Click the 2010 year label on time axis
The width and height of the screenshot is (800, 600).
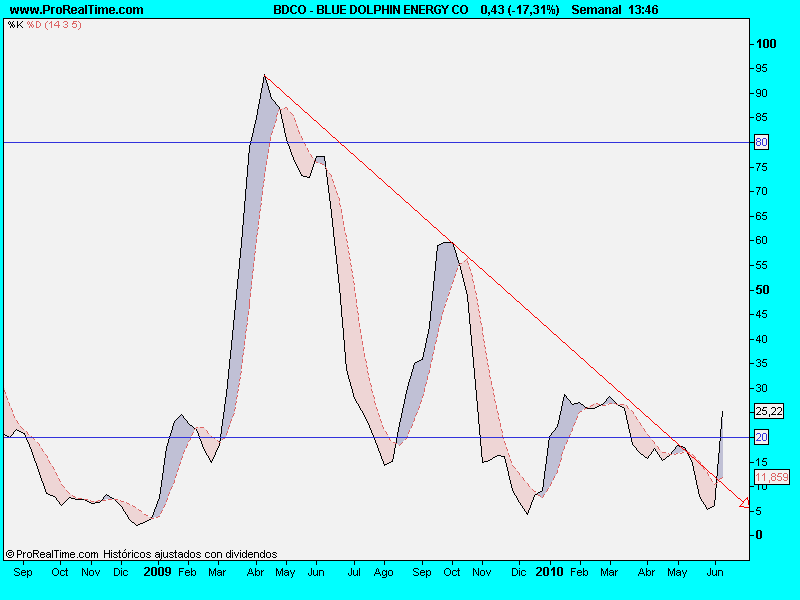pos(549,571)
